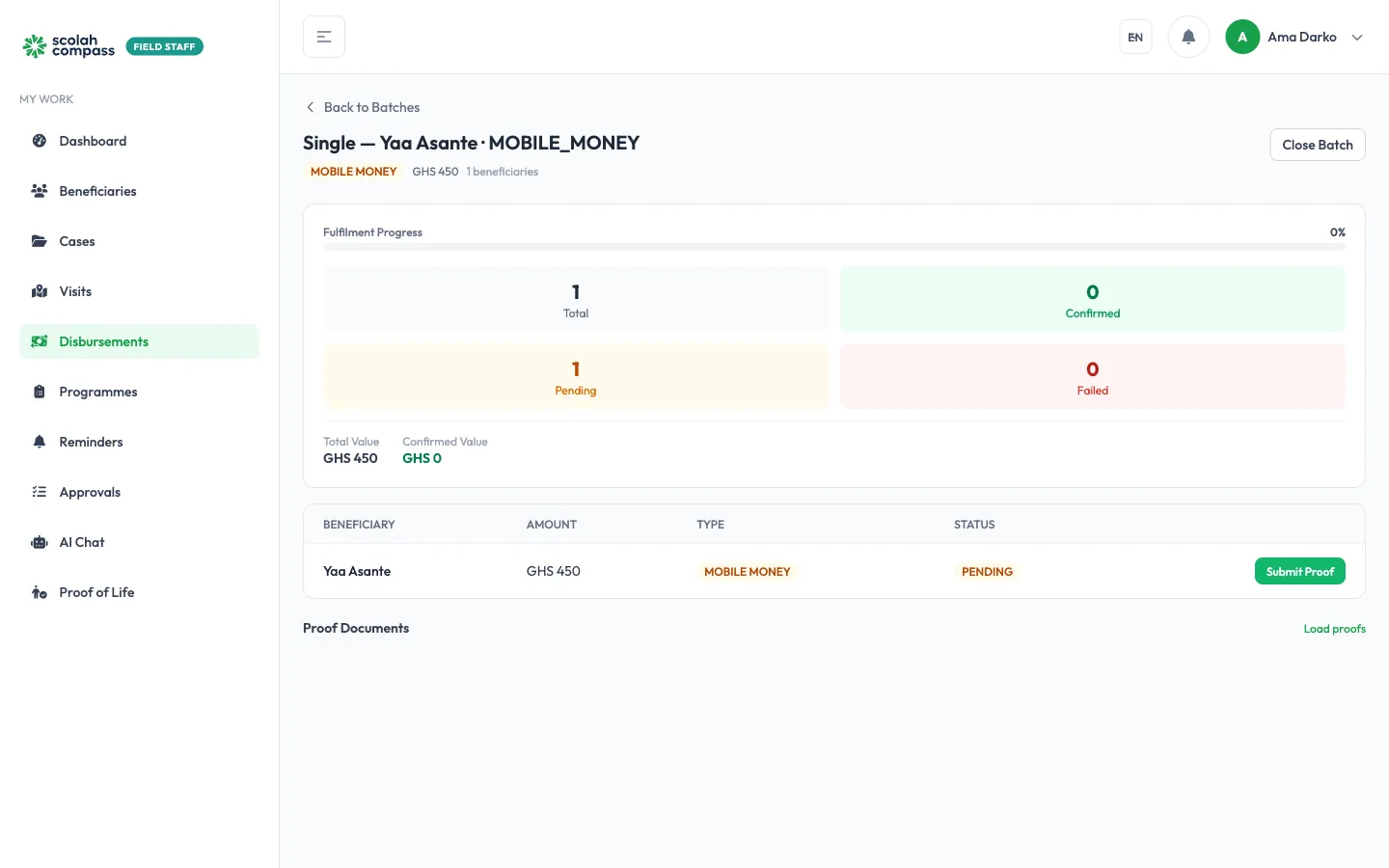The height and width of the screenshot is (868, 1389).
Task: Click the Disbursements money icon
Action: click(40, 341)
